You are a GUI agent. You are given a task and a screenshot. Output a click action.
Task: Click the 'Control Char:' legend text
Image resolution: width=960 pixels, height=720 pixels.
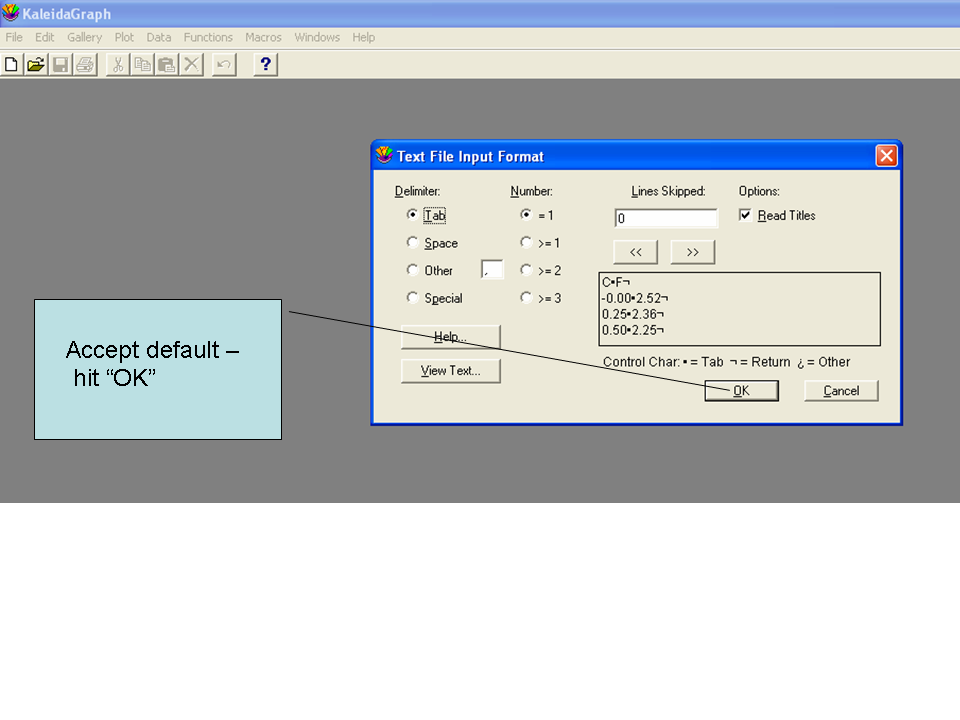(x=642, y=362)
